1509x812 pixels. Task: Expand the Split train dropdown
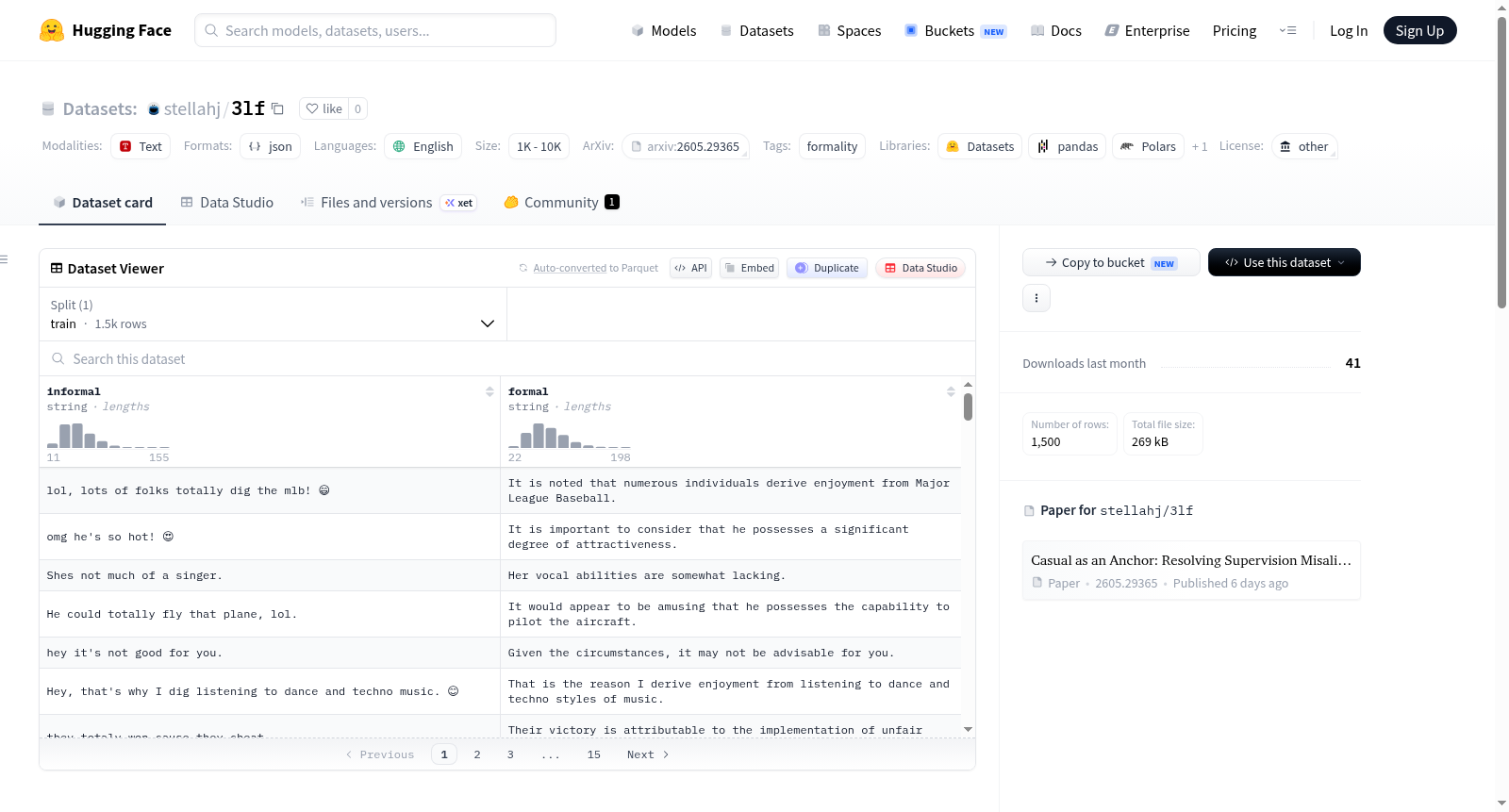point(273,314)
